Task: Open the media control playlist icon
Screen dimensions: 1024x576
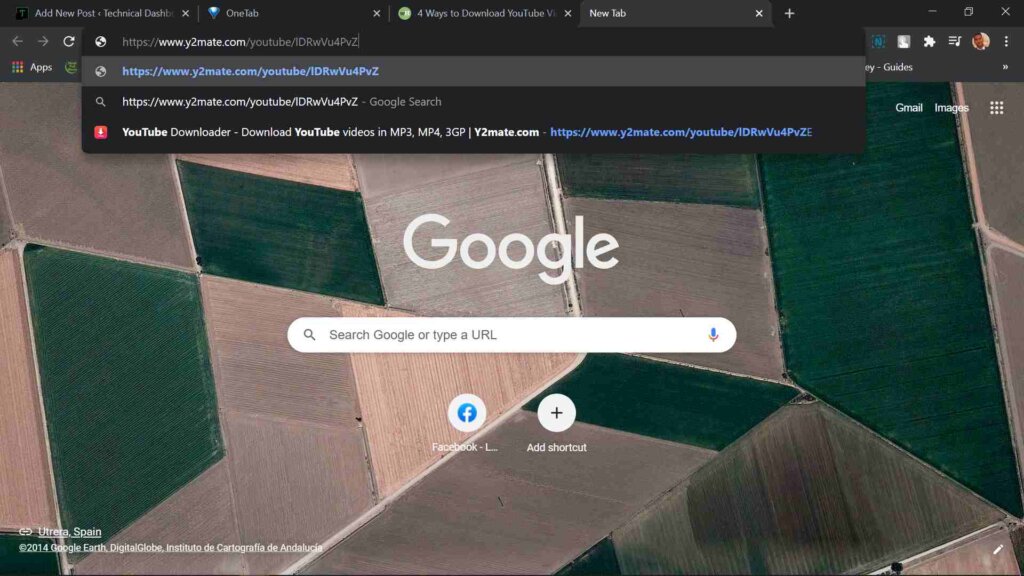Action: pos(955,42)
